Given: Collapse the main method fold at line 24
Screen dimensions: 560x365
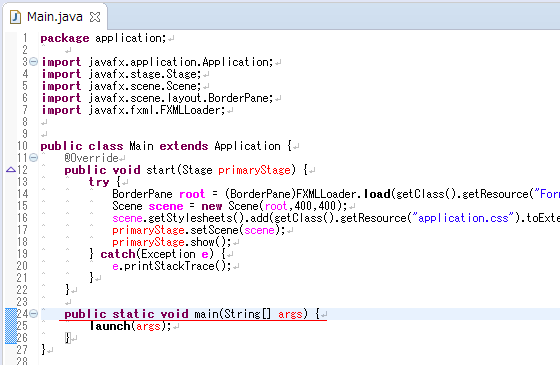Looking at the screenshot, I should tap(33, 314).
